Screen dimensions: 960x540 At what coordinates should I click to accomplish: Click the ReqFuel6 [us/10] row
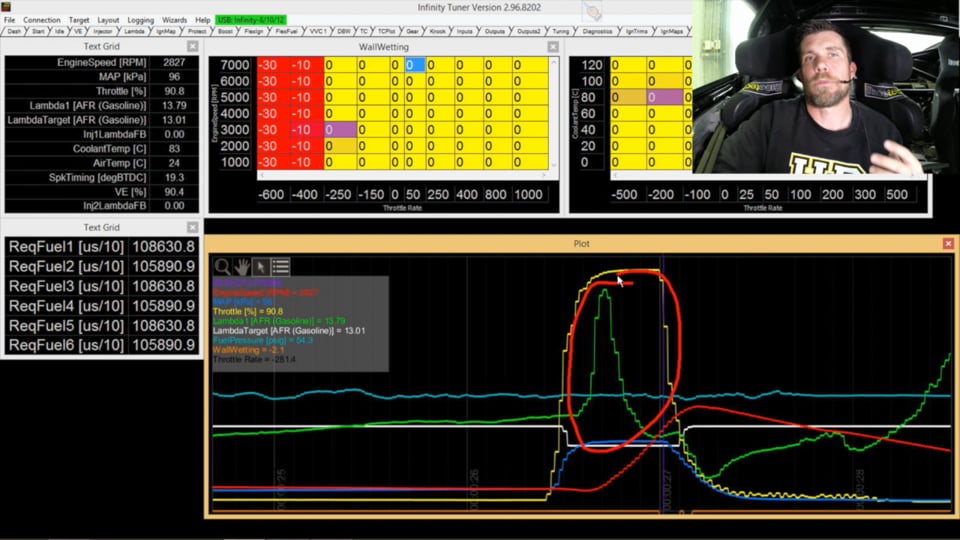(x=102, y=345)
